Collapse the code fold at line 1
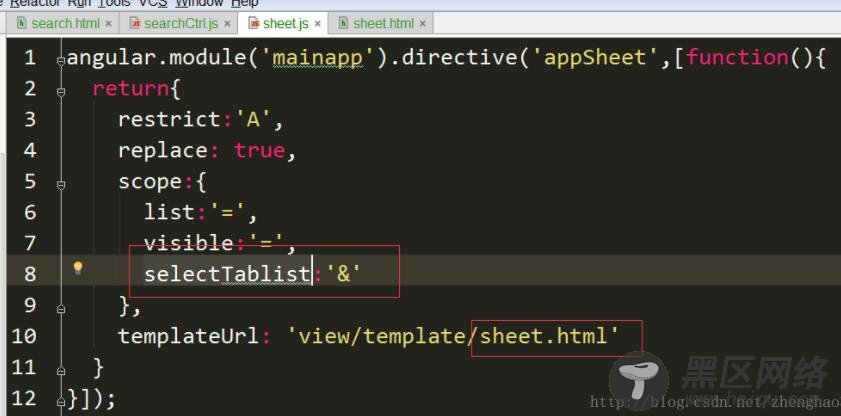This screenshot has height=416, width=841. click(61, 62)
